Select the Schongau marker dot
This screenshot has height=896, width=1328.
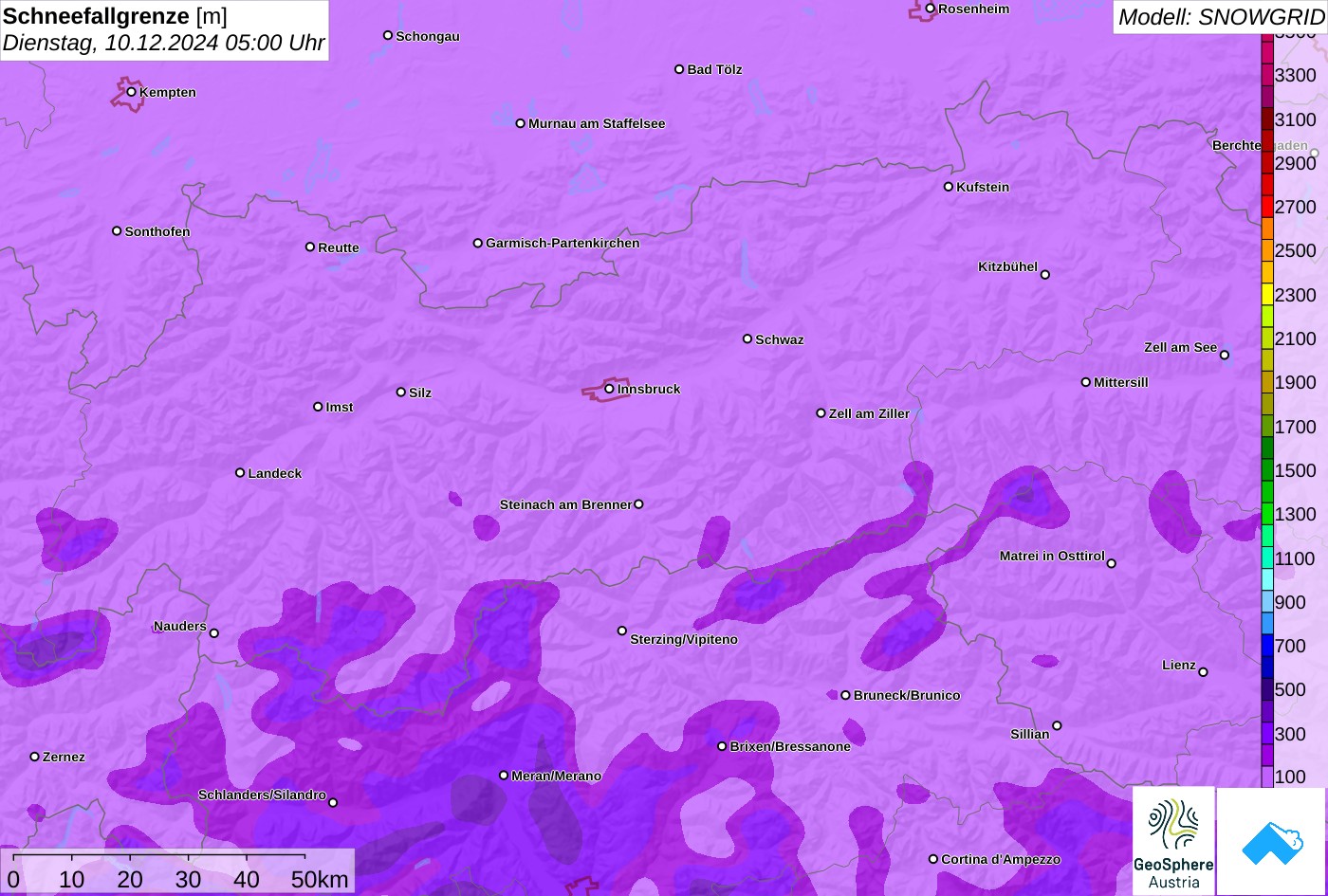(388, 35)
